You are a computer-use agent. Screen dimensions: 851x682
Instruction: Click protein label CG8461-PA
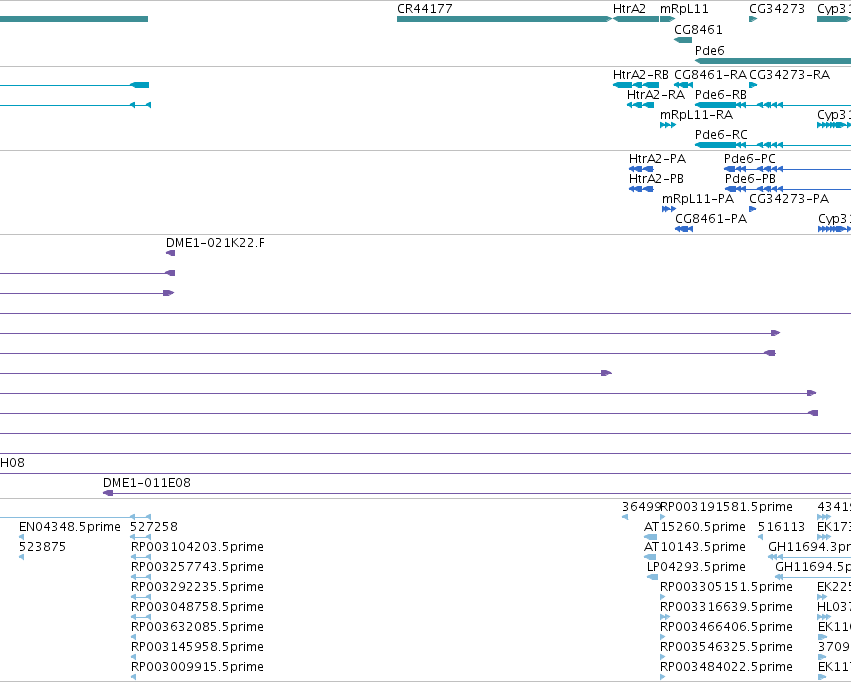(x=711, y=219)
